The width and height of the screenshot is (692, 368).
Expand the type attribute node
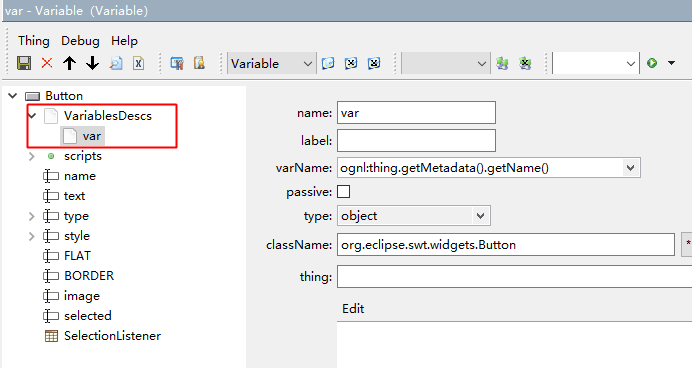31,216
